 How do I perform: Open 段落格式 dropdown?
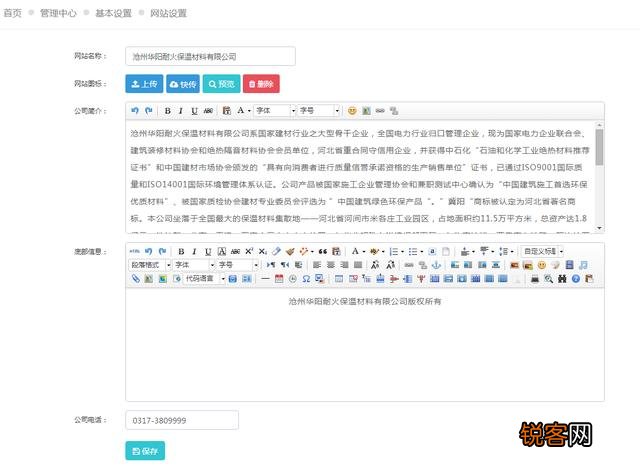[x=150, y=265]
